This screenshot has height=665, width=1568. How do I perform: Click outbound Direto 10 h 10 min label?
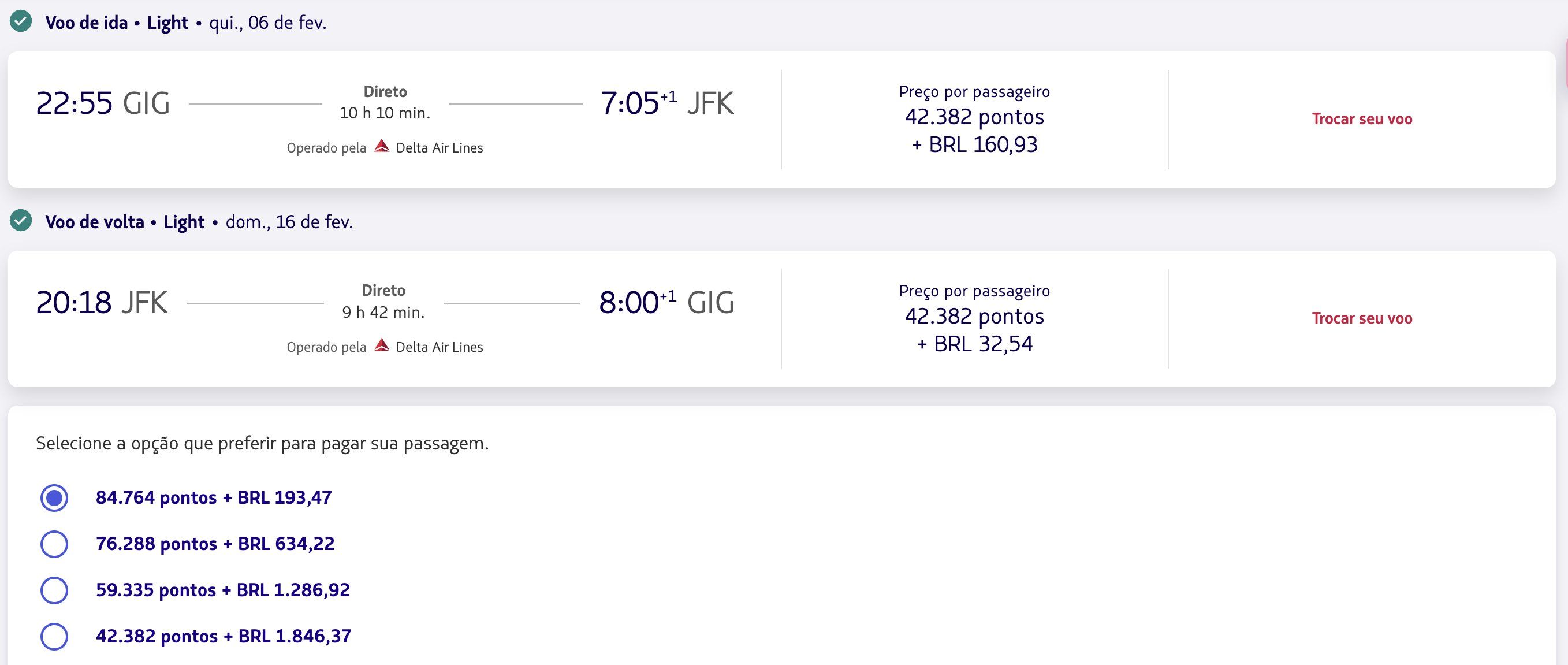(x=385, y=102)
